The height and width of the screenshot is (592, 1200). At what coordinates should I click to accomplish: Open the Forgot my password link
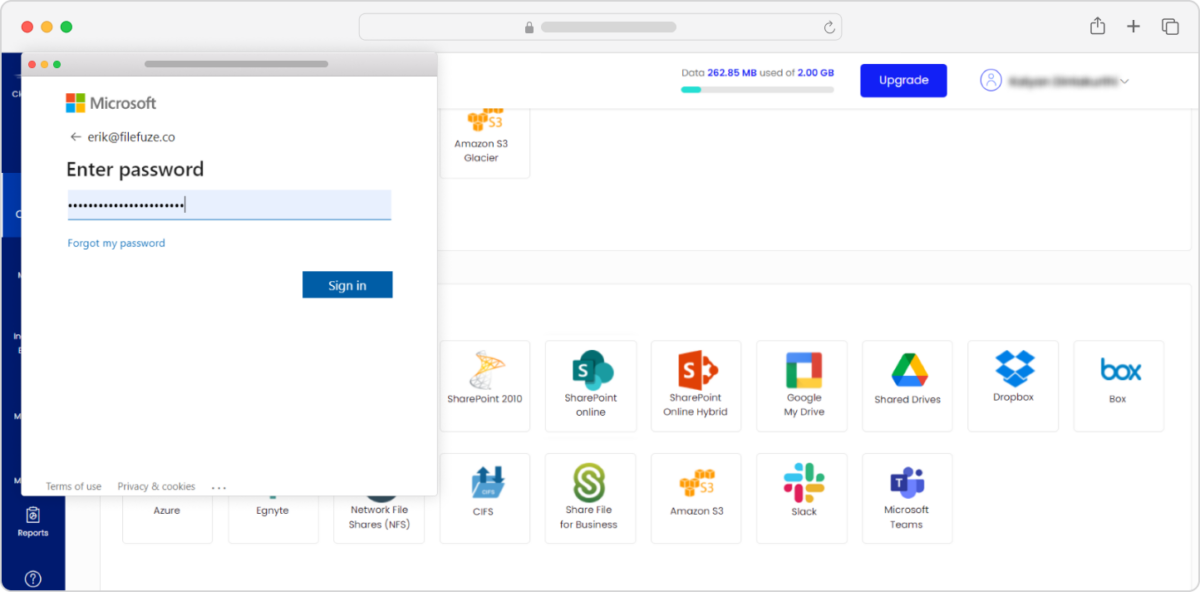click(x=116, y=242)
